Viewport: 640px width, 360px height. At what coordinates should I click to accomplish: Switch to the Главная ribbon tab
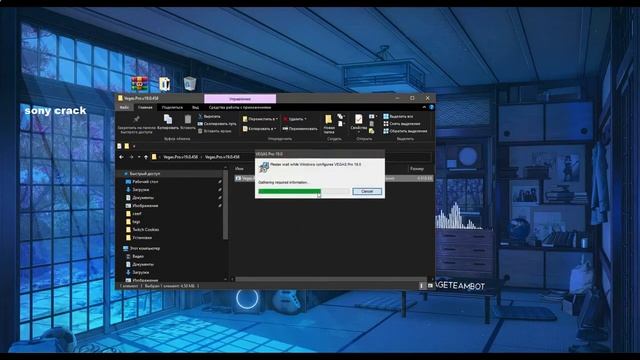pyautogui.click(x=145, y=107)
